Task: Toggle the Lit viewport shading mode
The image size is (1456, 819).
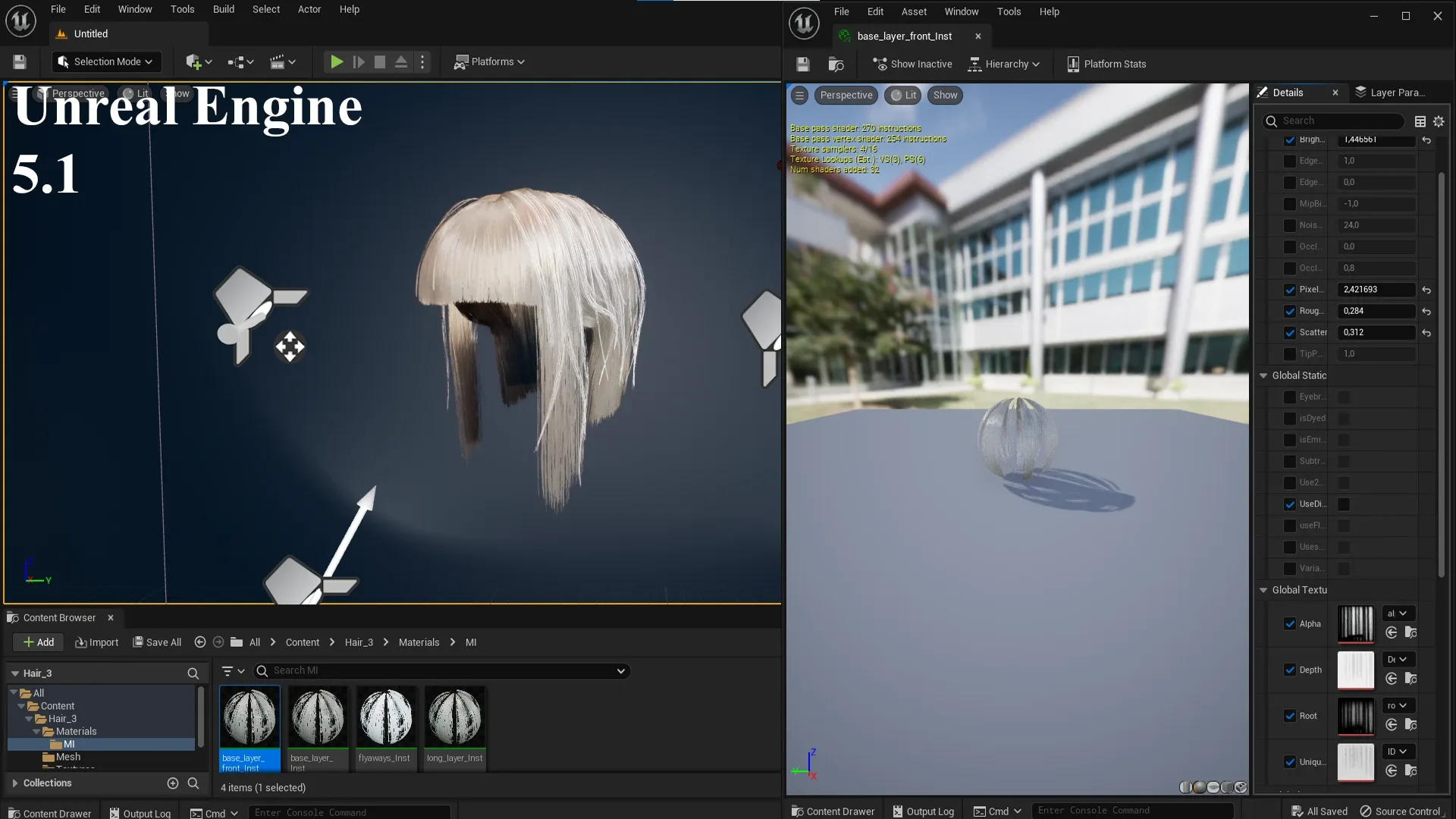Action: (902, 95)
